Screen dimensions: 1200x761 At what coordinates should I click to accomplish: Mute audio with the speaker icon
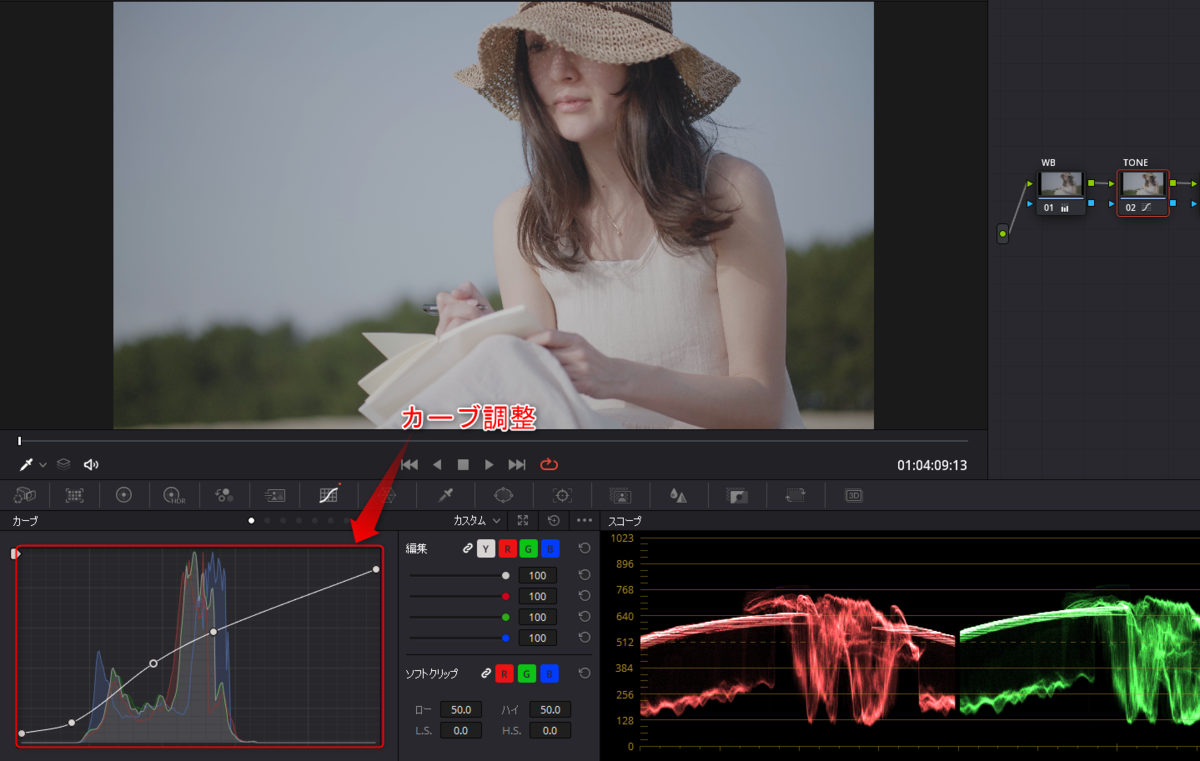91,465
